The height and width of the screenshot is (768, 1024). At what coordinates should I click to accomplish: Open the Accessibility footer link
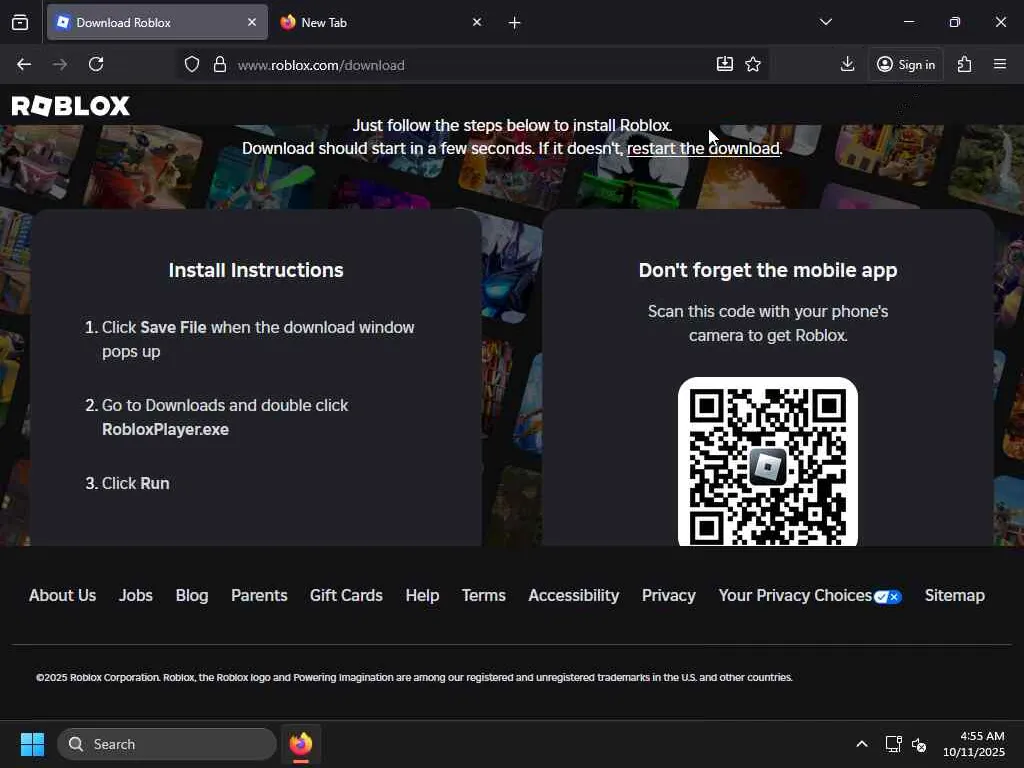pos(573,596)
